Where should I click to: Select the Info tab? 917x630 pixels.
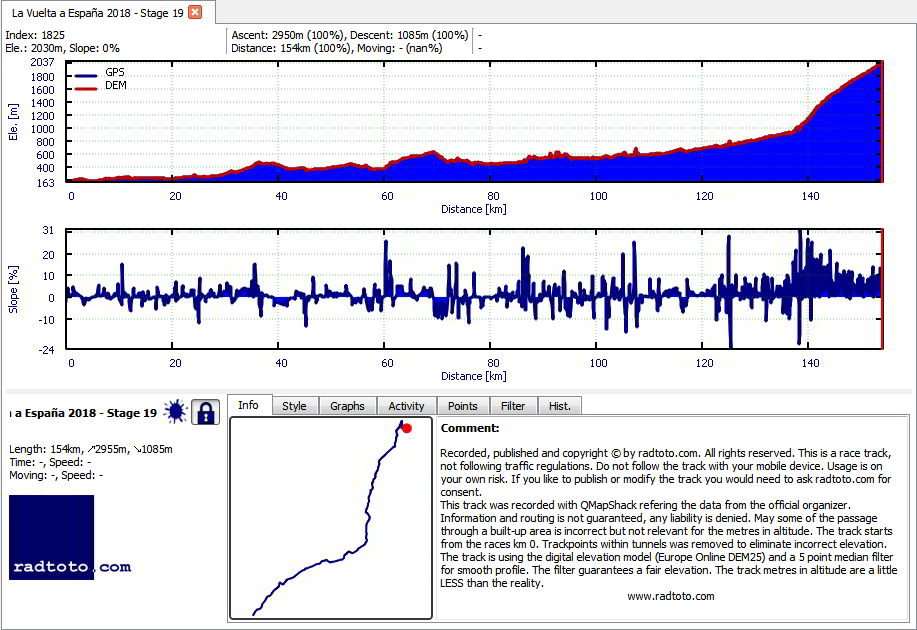[249, 405]
